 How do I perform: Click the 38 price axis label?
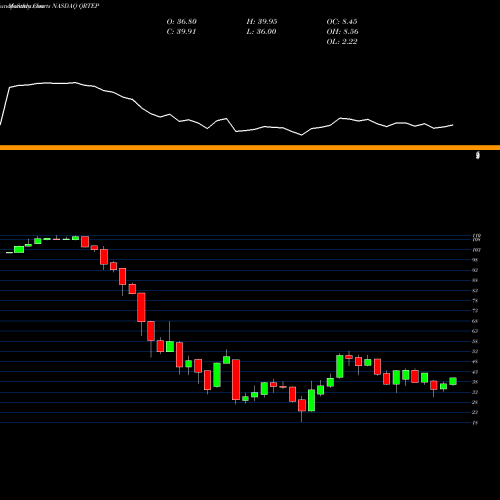point(475,382)
